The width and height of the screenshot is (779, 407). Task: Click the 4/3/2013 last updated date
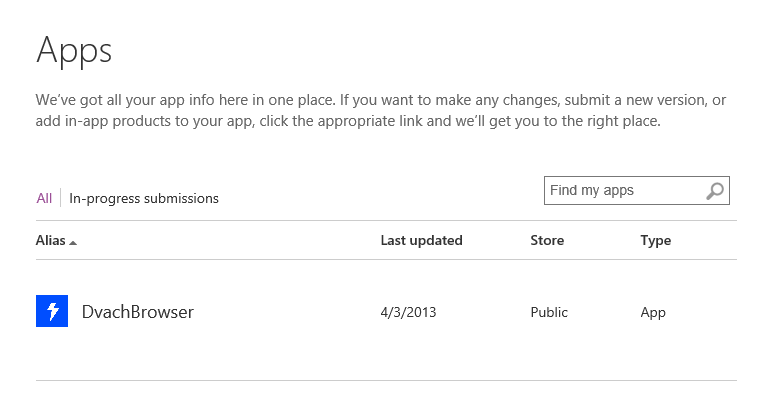pos(408,312)
